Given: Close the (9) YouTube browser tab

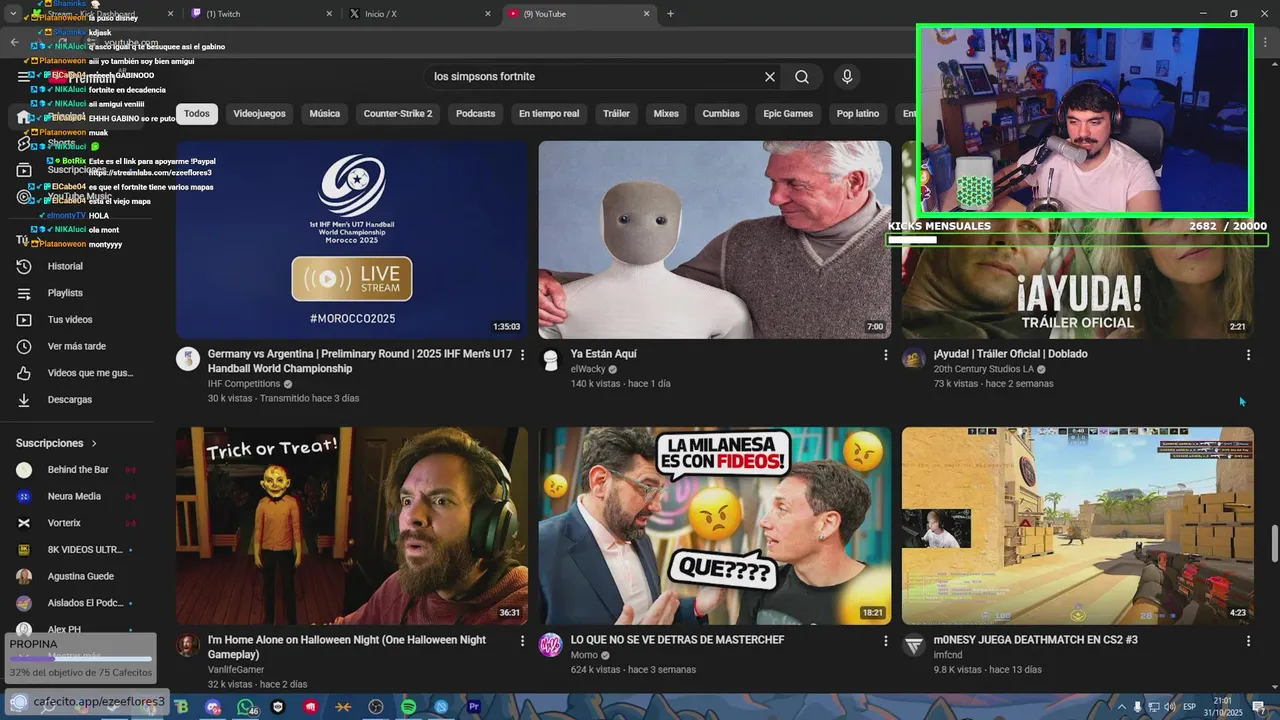Looking at the screenshot, I should pos(647,14).
